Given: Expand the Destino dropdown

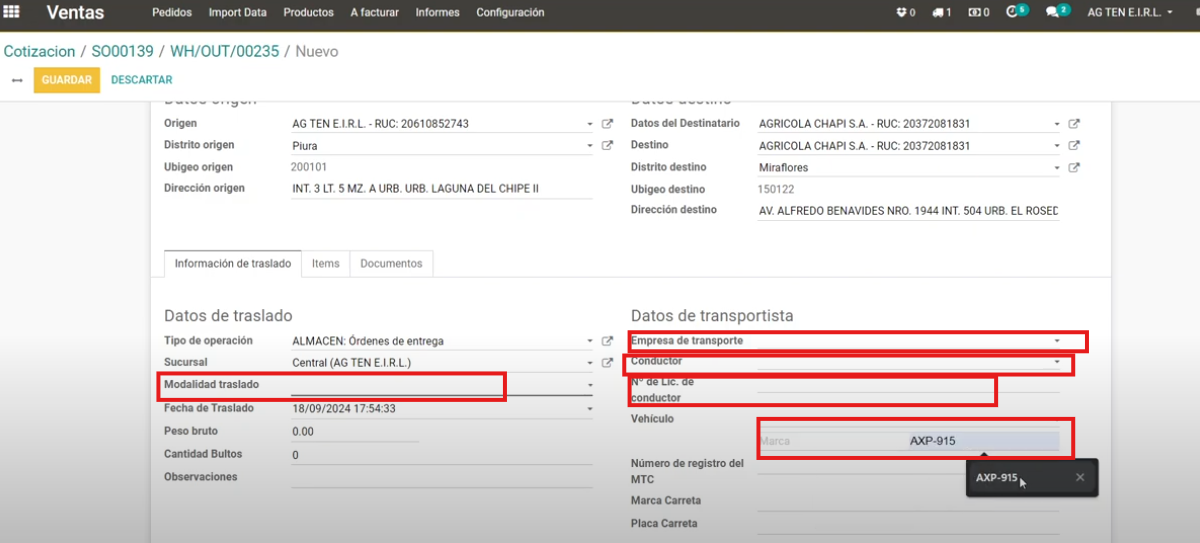Looking at the screenshot, I should point(1057,147).
